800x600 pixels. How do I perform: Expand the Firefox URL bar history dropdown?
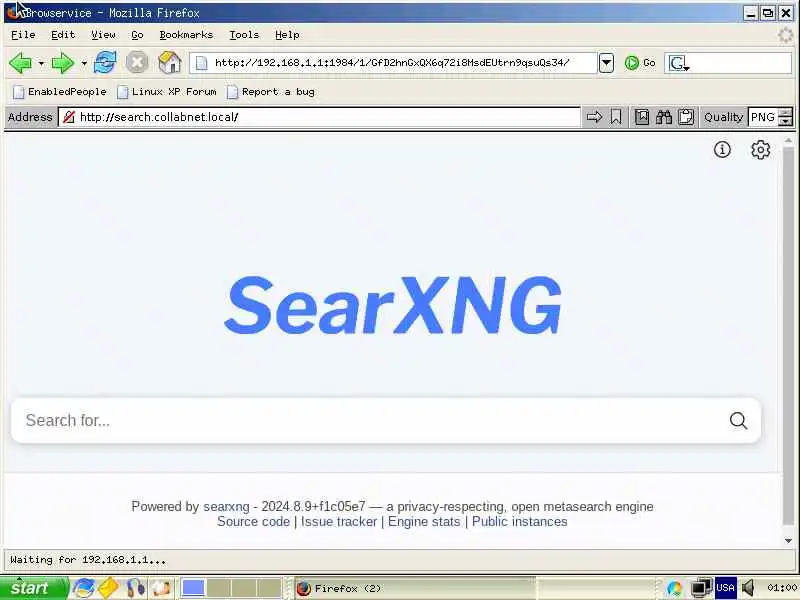606,63
